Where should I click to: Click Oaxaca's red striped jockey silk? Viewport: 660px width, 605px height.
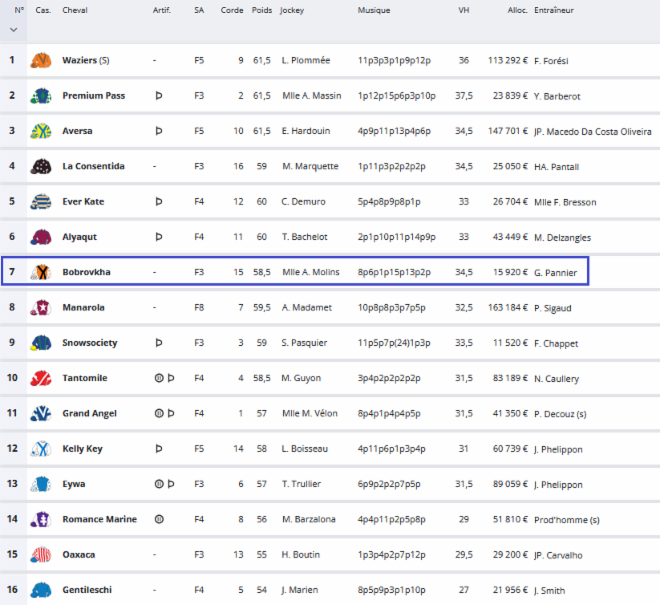click(41, 554)
